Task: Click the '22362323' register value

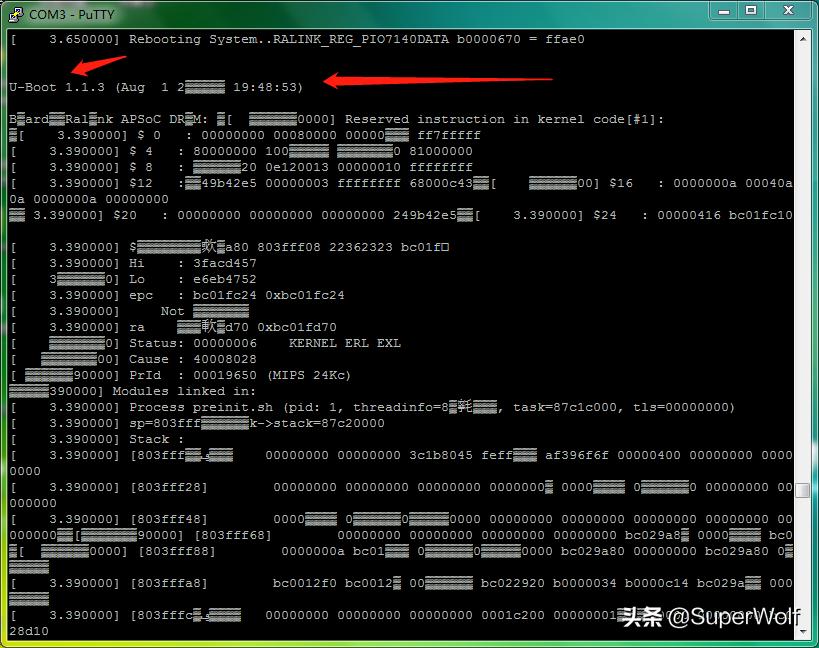Action: [x=361, y=247]
